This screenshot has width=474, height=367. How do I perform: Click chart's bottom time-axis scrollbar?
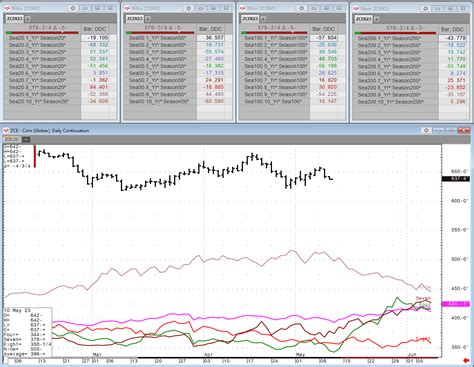(x=220, y=358)
